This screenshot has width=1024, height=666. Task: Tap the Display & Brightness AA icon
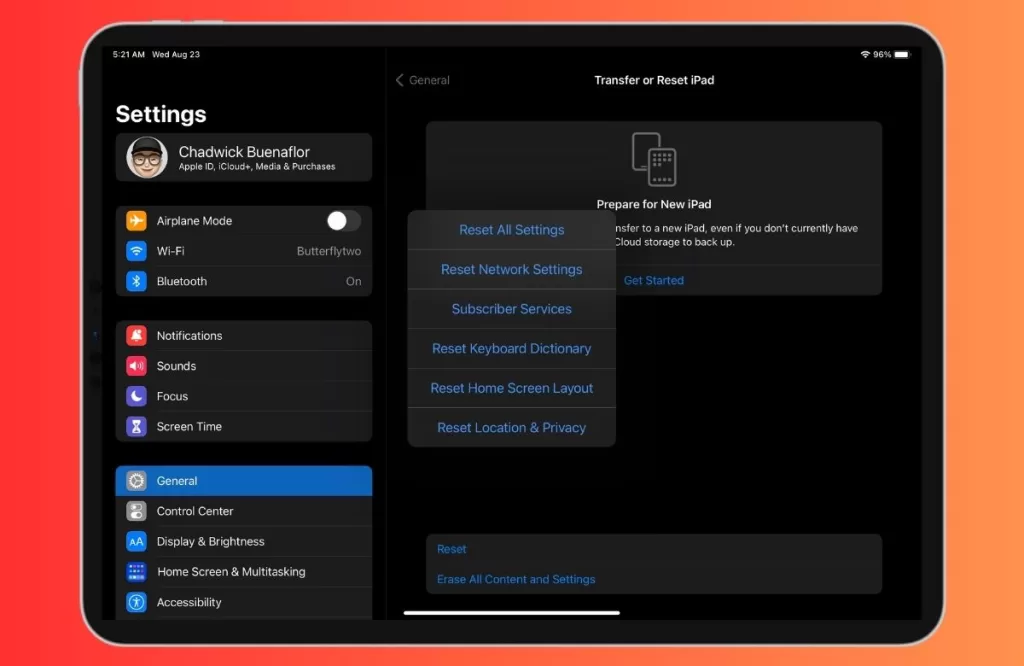point(136,541)
